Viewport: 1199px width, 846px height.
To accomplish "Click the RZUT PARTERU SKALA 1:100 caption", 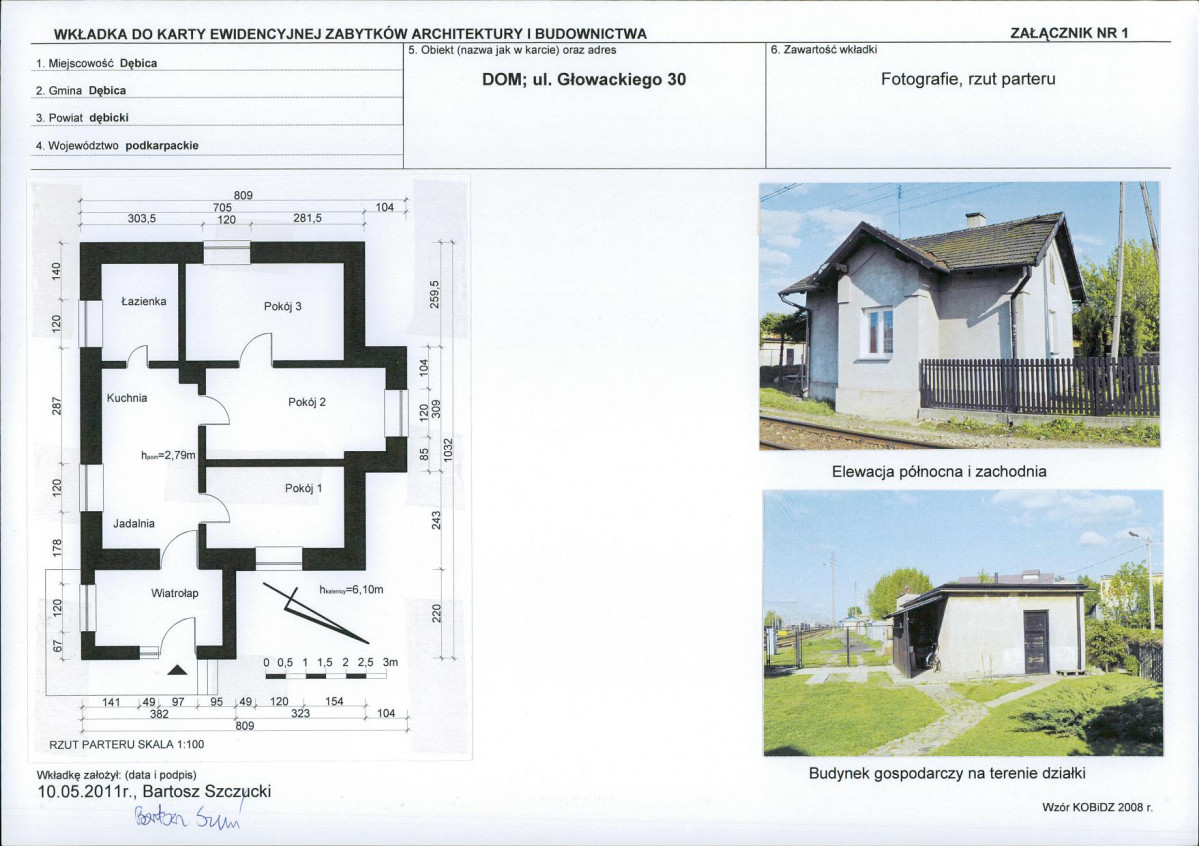I will click(x=127, y=744).
